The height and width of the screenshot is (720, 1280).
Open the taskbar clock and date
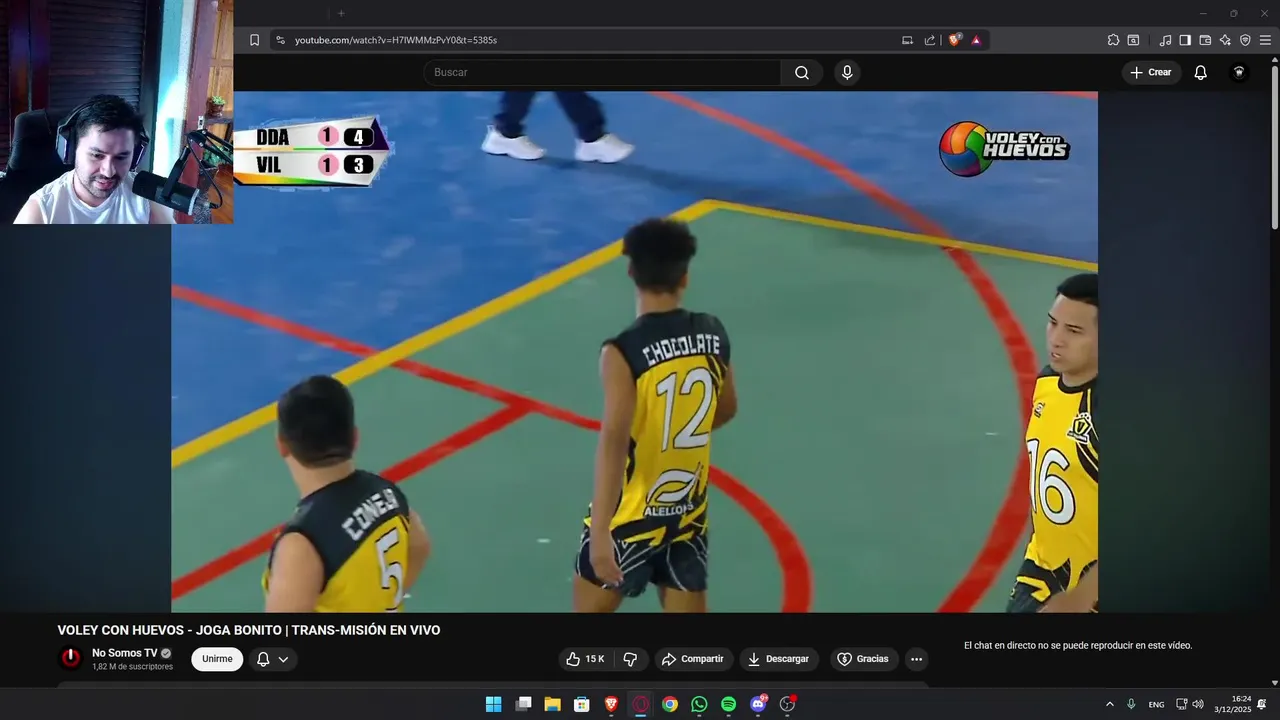coord(1233,704)
